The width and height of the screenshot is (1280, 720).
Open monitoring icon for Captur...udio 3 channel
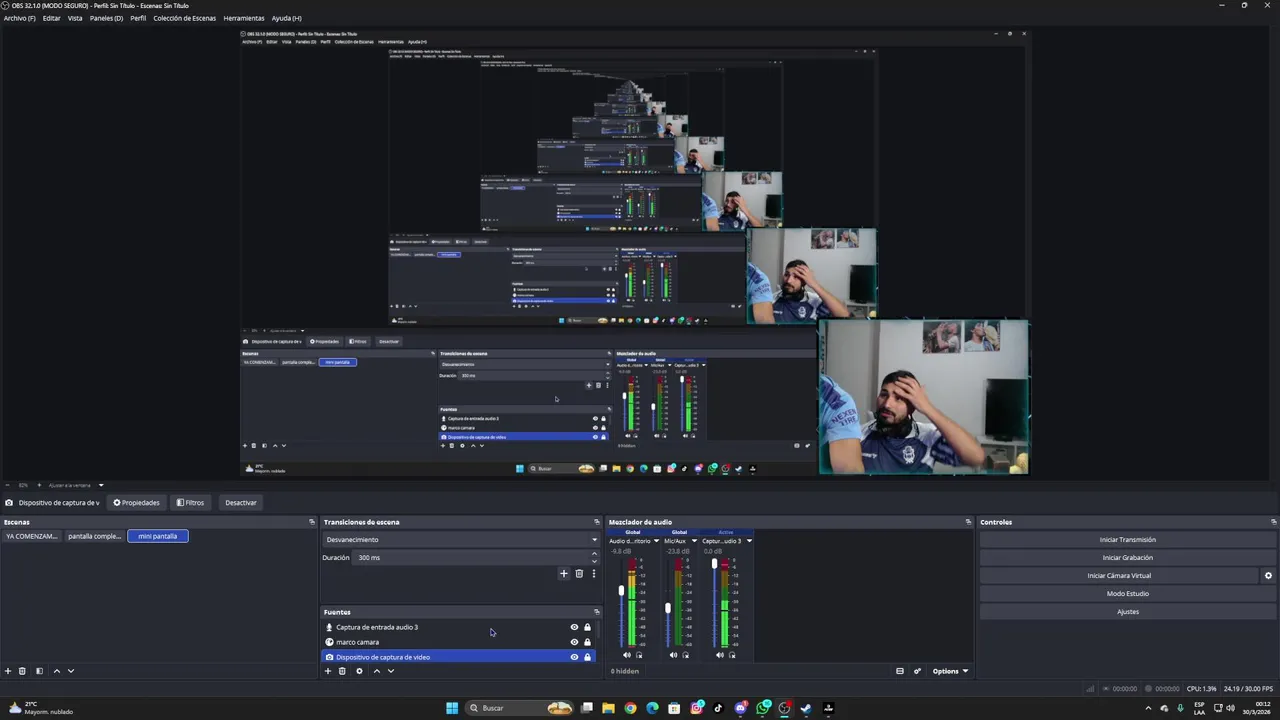coord(732,655)
